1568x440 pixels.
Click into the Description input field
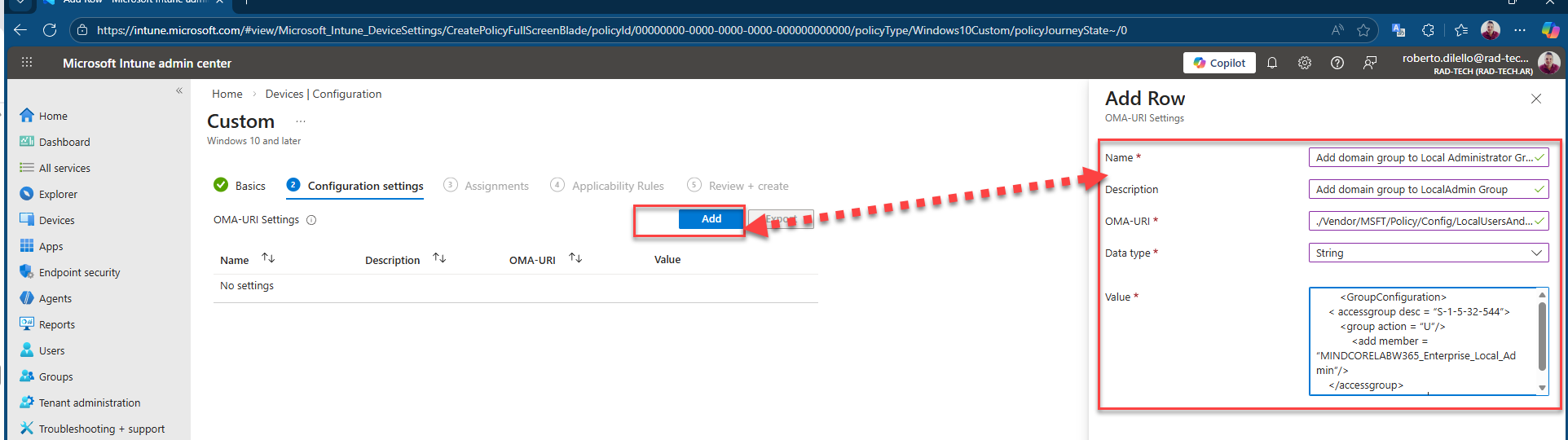point(1420,189)
